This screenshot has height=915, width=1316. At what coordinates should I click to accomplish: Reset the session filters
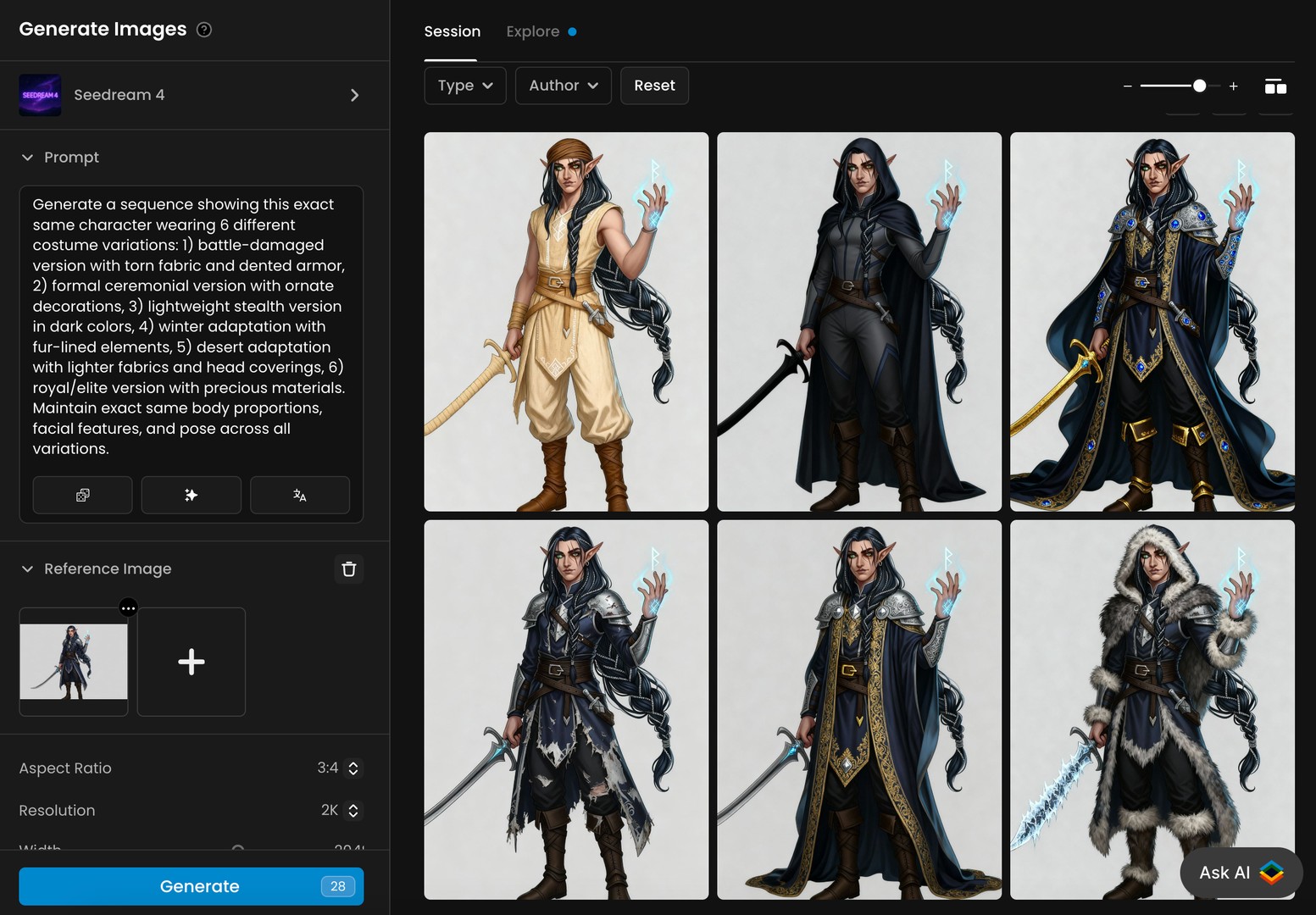point(654,86)
